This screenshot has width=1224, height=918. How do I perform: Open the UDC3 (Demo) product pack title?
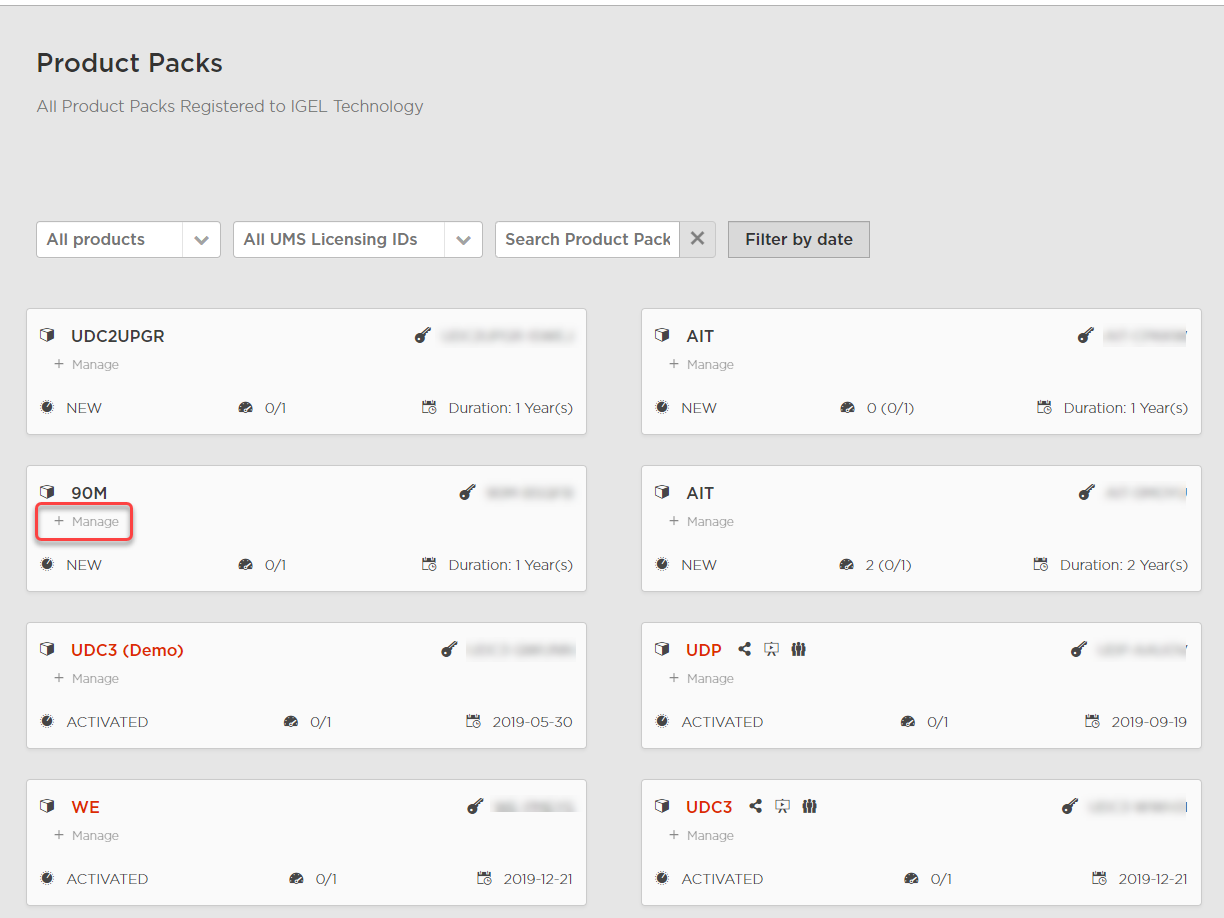pos(127,650)
